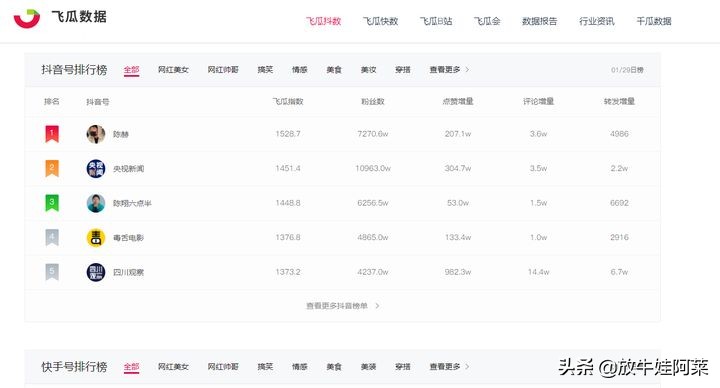Click chevron beside 查看更多抖音榜单
The image size is (720, 388).
tap(377, 306)
